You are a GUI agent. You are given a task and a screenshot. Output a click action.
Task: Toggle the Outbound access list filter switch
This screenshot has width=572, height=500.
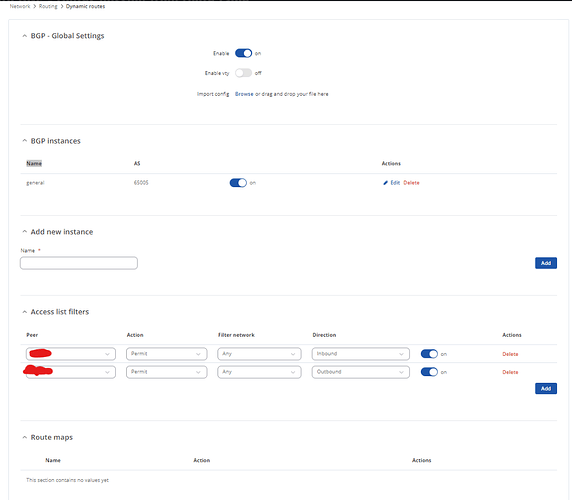[429, 372]
